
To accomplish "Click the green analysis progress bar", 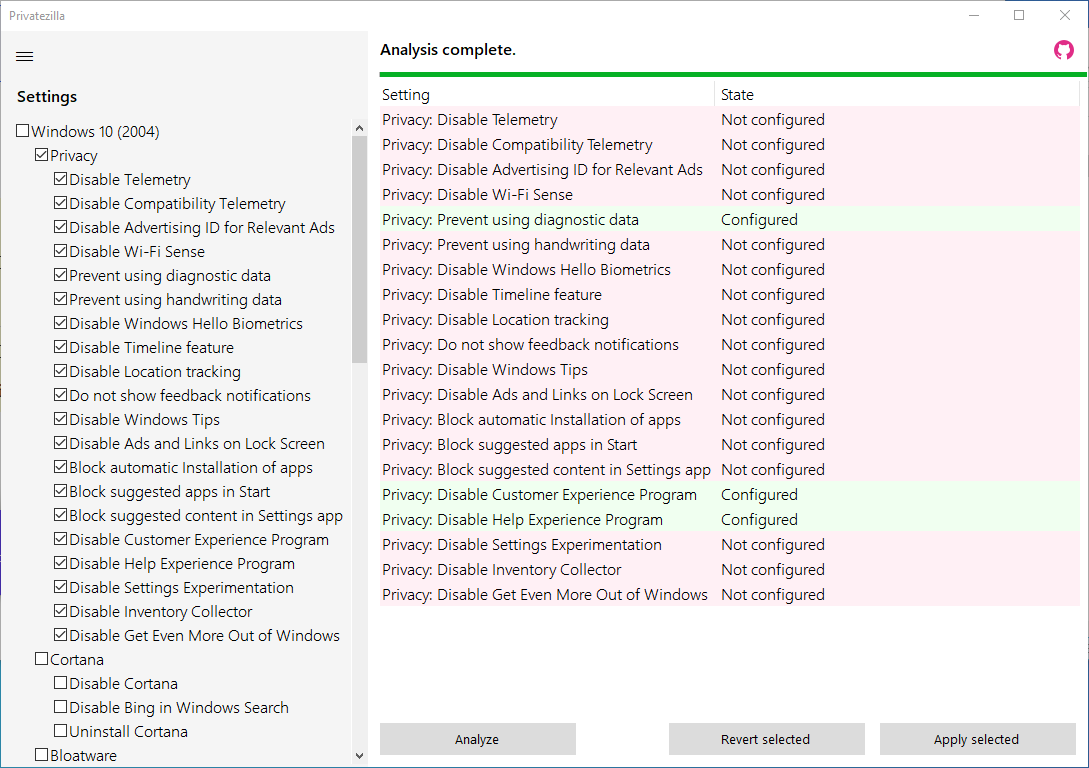I will tap(729, 74).
